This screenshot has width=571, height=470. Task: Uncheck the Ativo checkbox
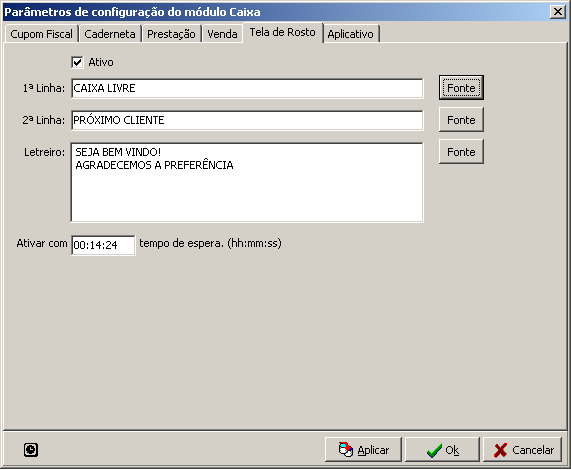(77, 62)
